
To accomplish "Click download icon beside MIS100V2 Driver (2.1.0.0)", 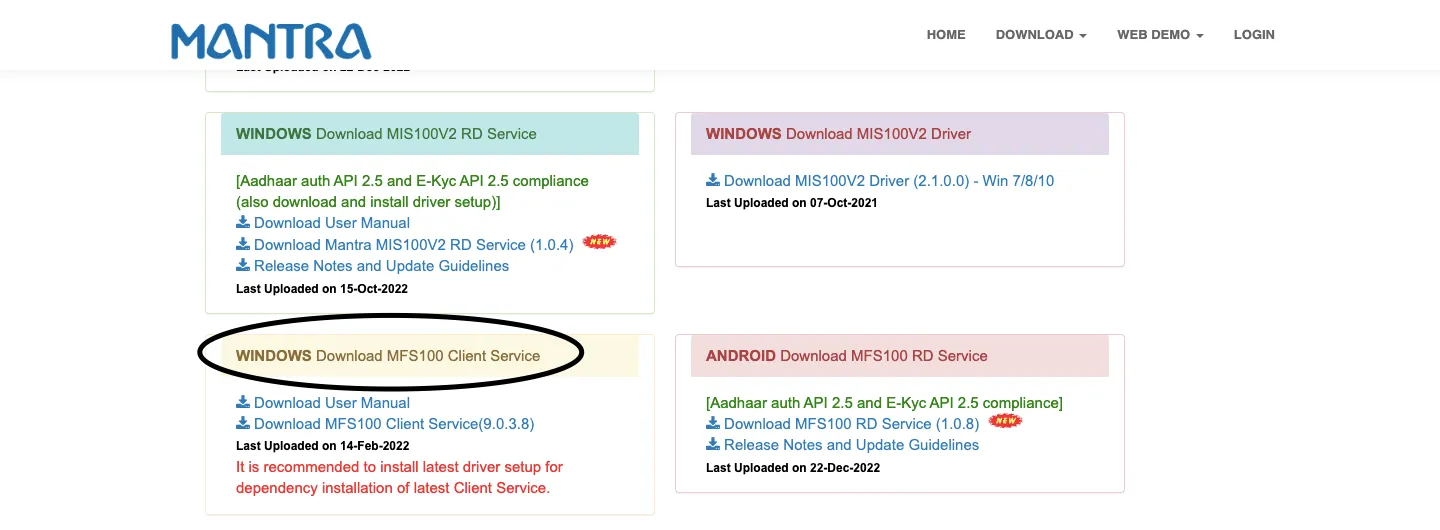I will coord(713,180).
